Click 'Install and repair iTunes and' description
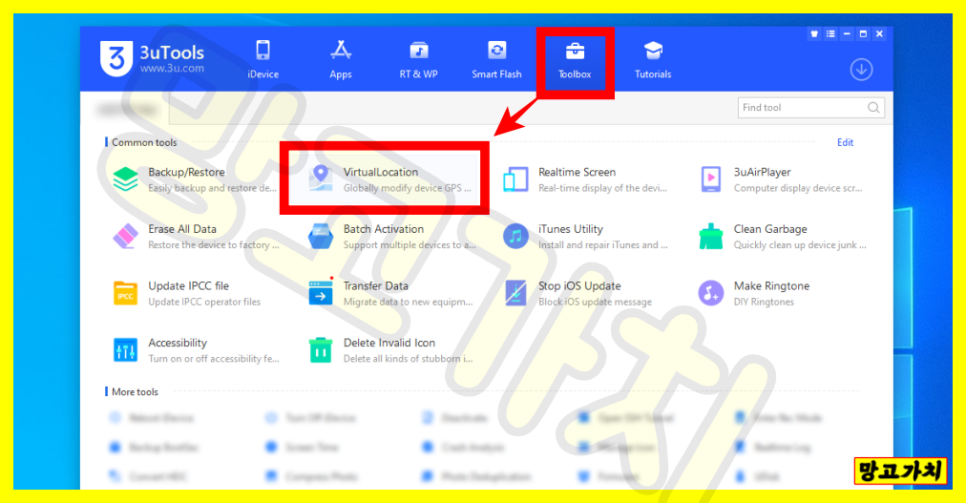The image size is (966, 503). coord(603,245)
